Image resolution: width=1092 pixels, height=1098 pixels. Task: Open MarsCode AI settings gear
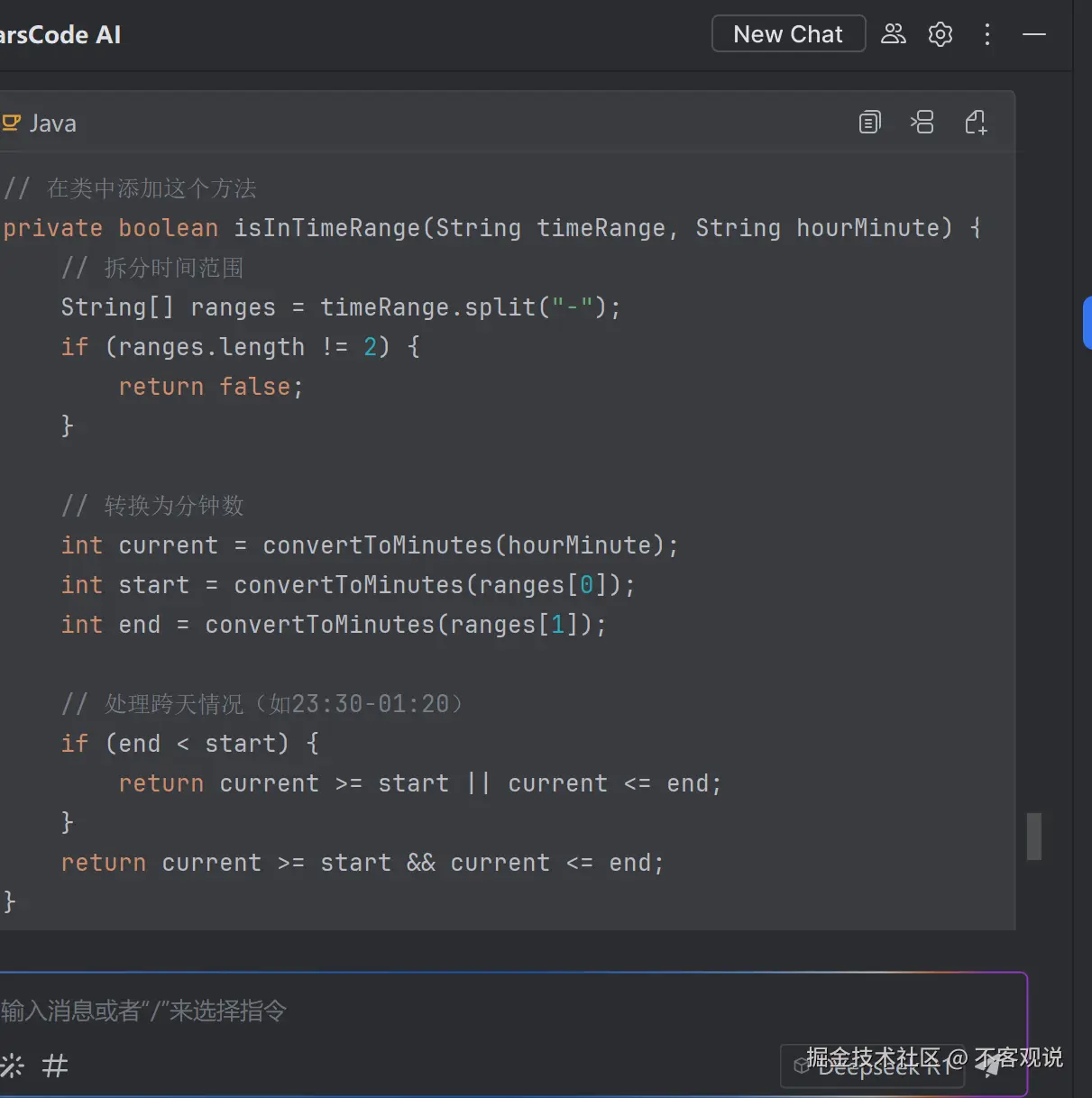941,34
